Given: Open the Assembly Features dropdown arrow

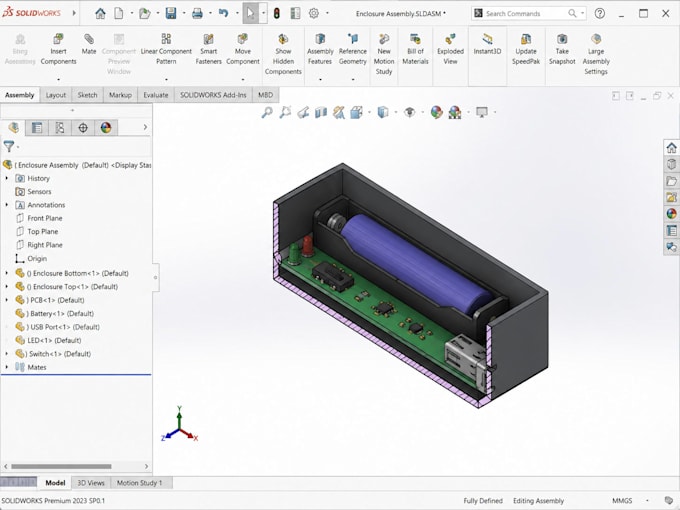Looking at the screenshot, I should [x=320, y=79].
